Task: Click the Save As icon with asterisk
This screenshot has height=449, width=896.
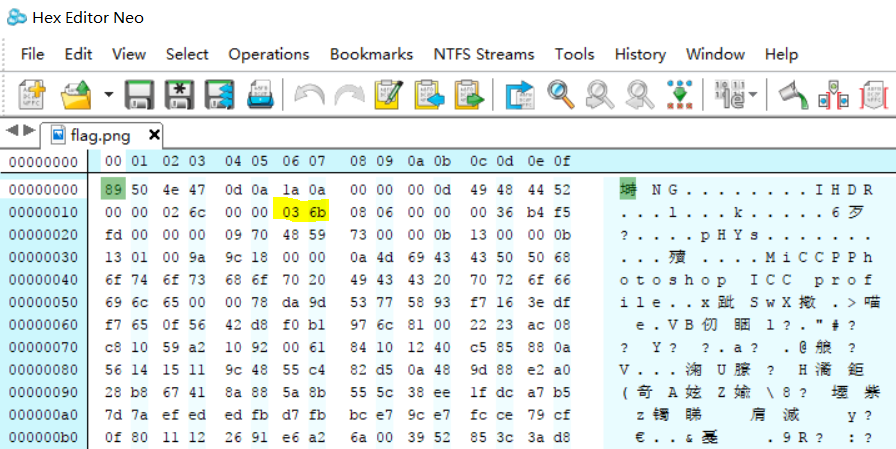Action: coord(179,94)
